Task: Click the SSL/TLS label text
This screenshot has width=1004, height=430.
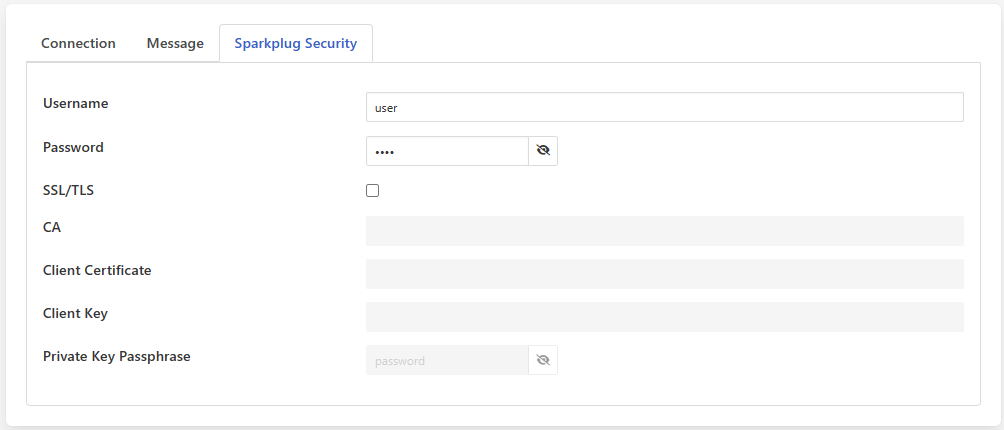Action: pyautogui.click(x=68, y=190)
